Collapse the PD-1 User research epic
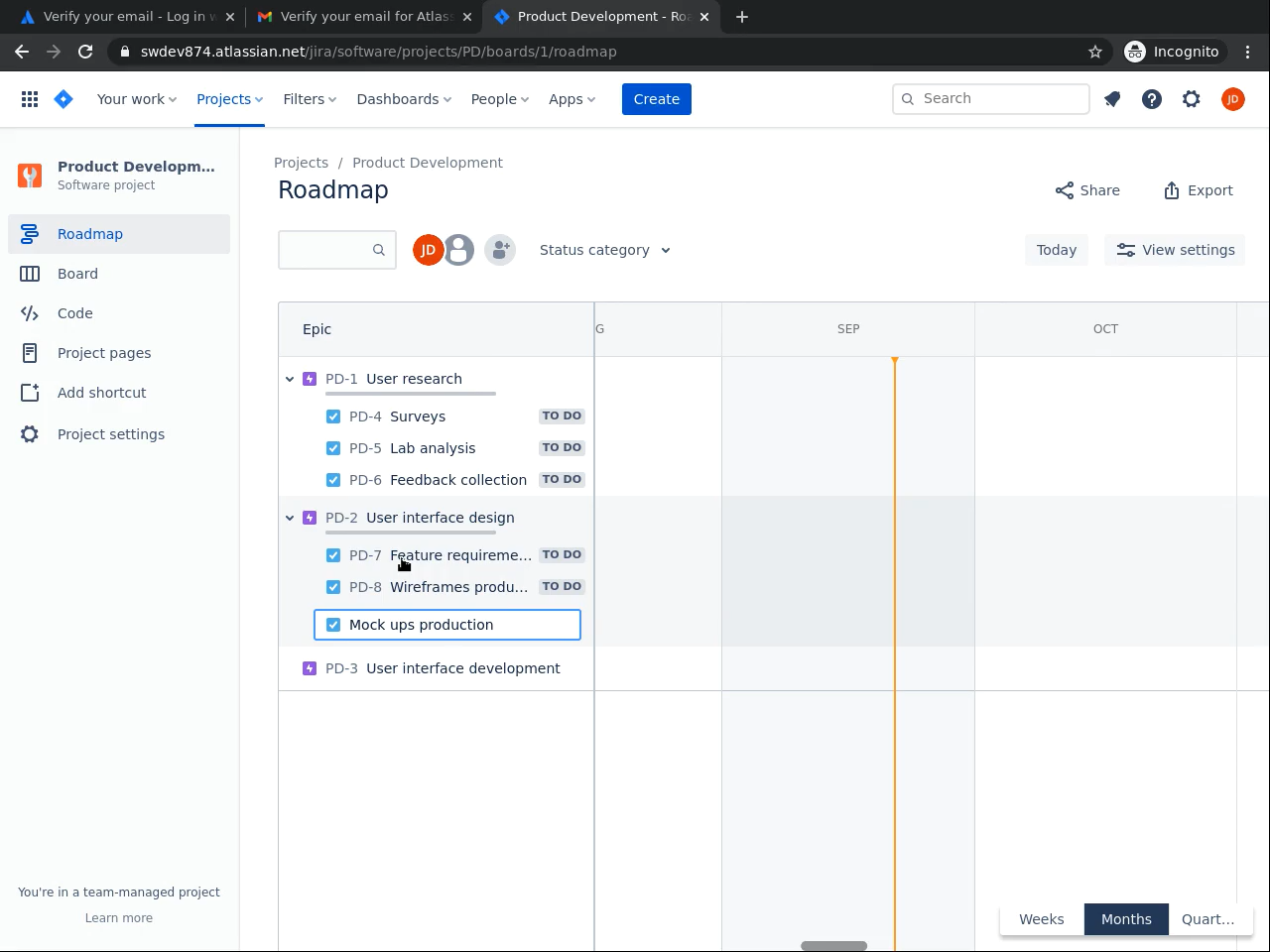Screen dimensions: 1270x952 (290, 379)
